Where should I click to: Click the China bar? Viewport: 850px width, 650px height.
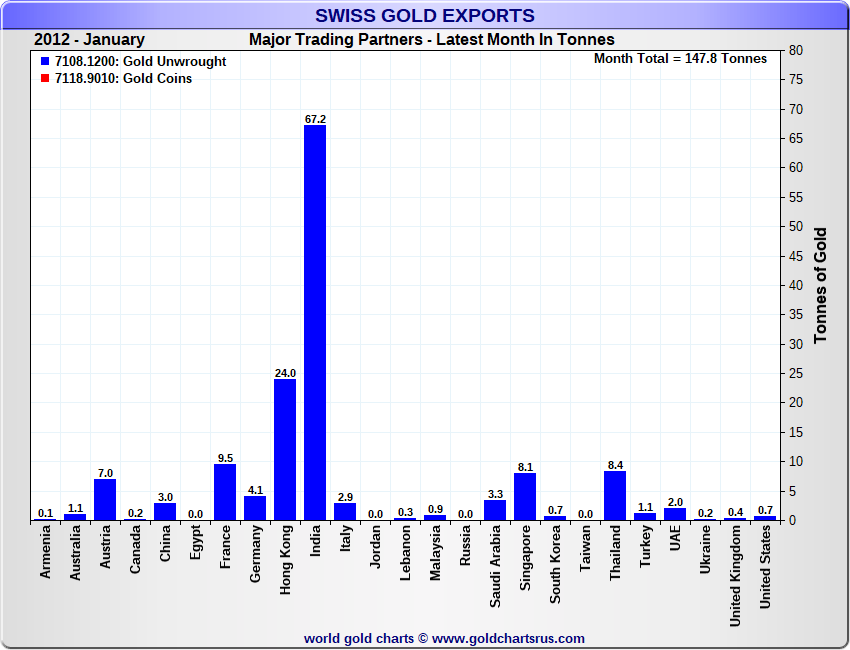tap(165, 512)
